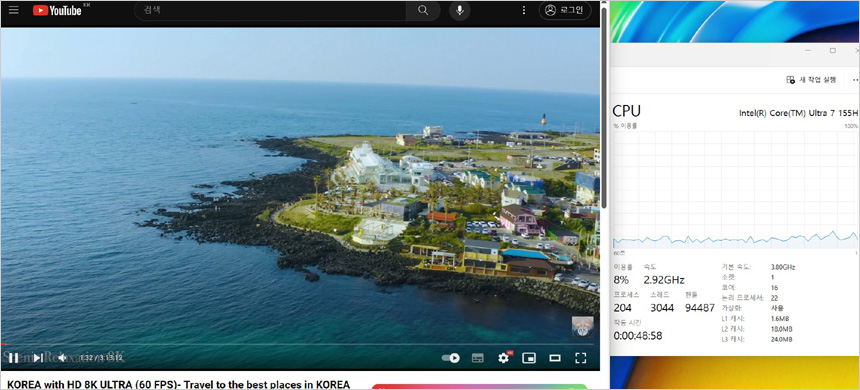Toggle subtitles with captions icon
The width and height of the screenshot is (860, 390).
coord(478,358)
